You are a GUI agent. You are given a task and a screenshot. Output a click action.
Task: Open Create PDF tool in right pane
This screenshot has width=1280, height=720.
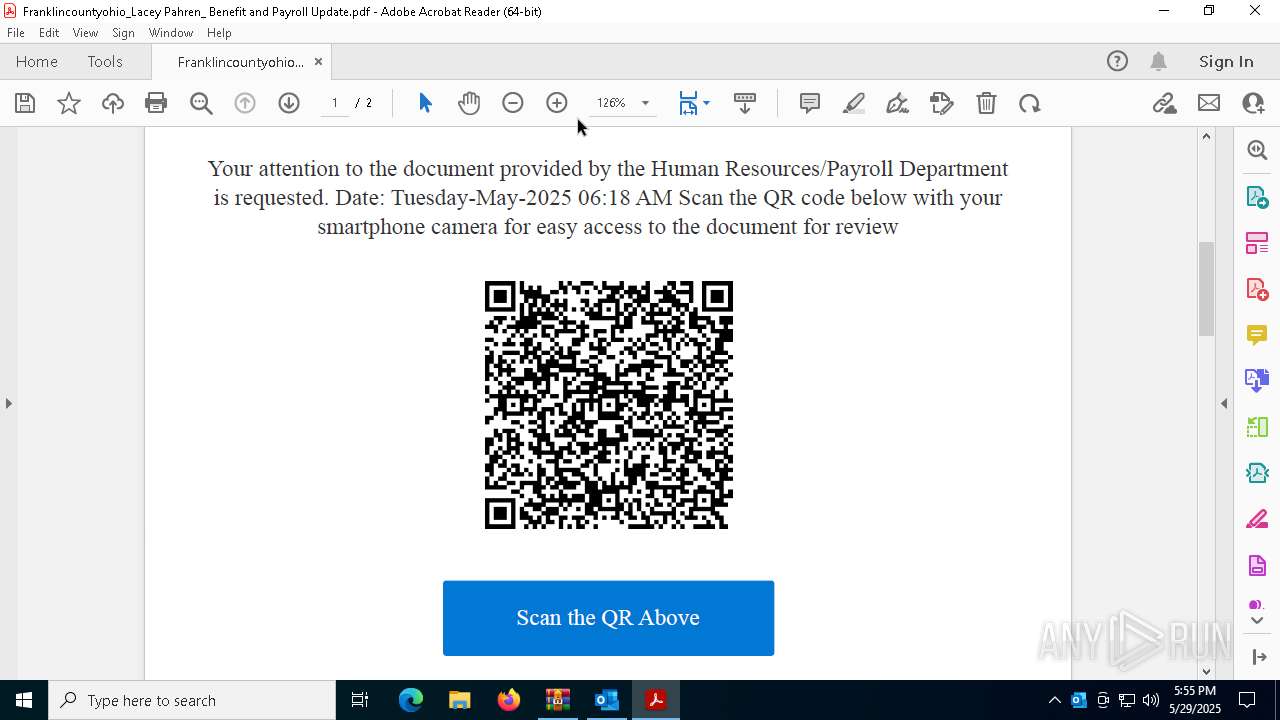click(1257, 289)
